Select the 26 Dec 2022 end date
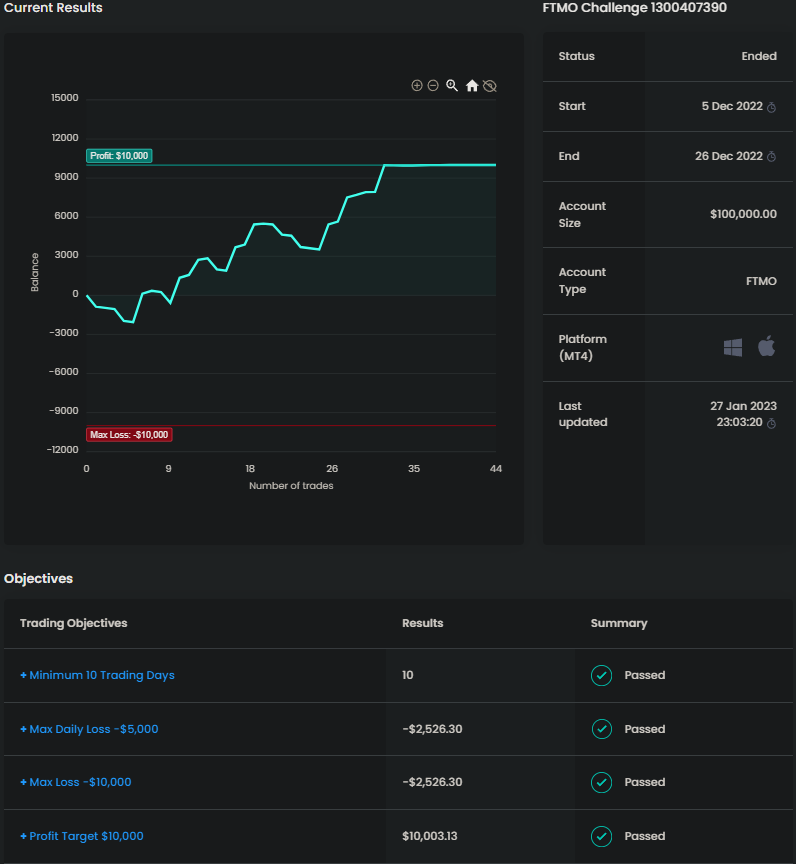The width and height of the screenshot is (796, 864). coord(729,156)
